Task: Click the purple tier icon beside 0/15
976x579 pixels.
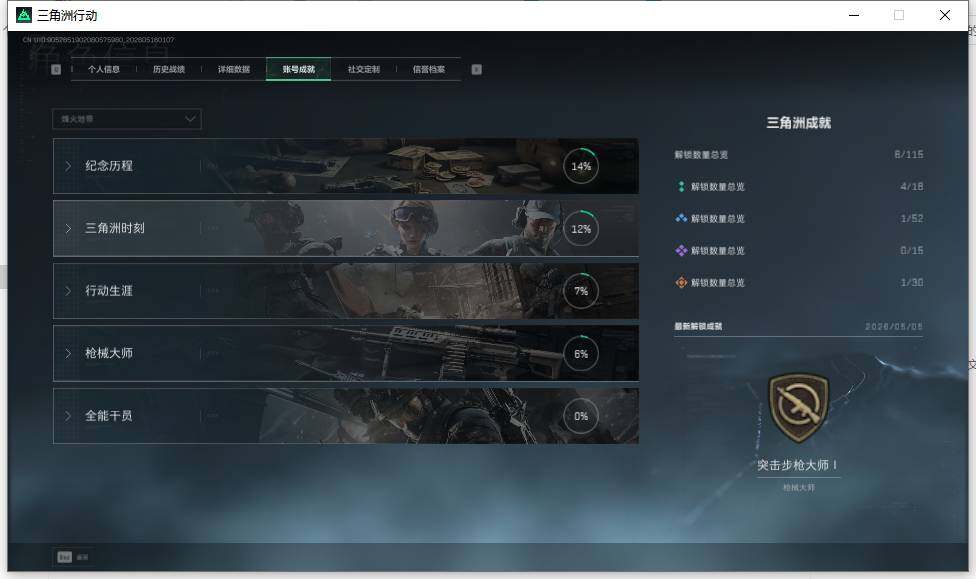Action: click(681, 250)
